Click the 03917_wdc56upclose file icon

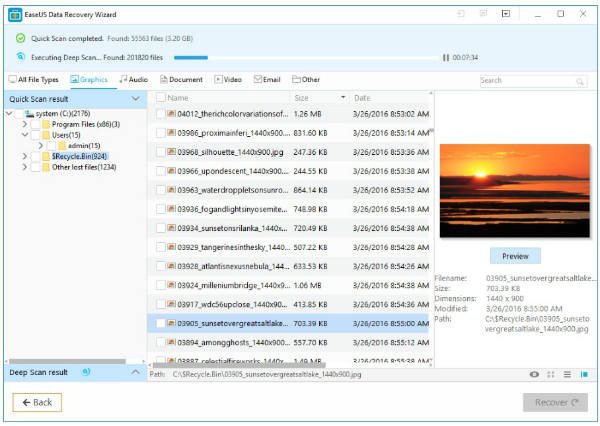pyautogui.click(x=171, y=304)
